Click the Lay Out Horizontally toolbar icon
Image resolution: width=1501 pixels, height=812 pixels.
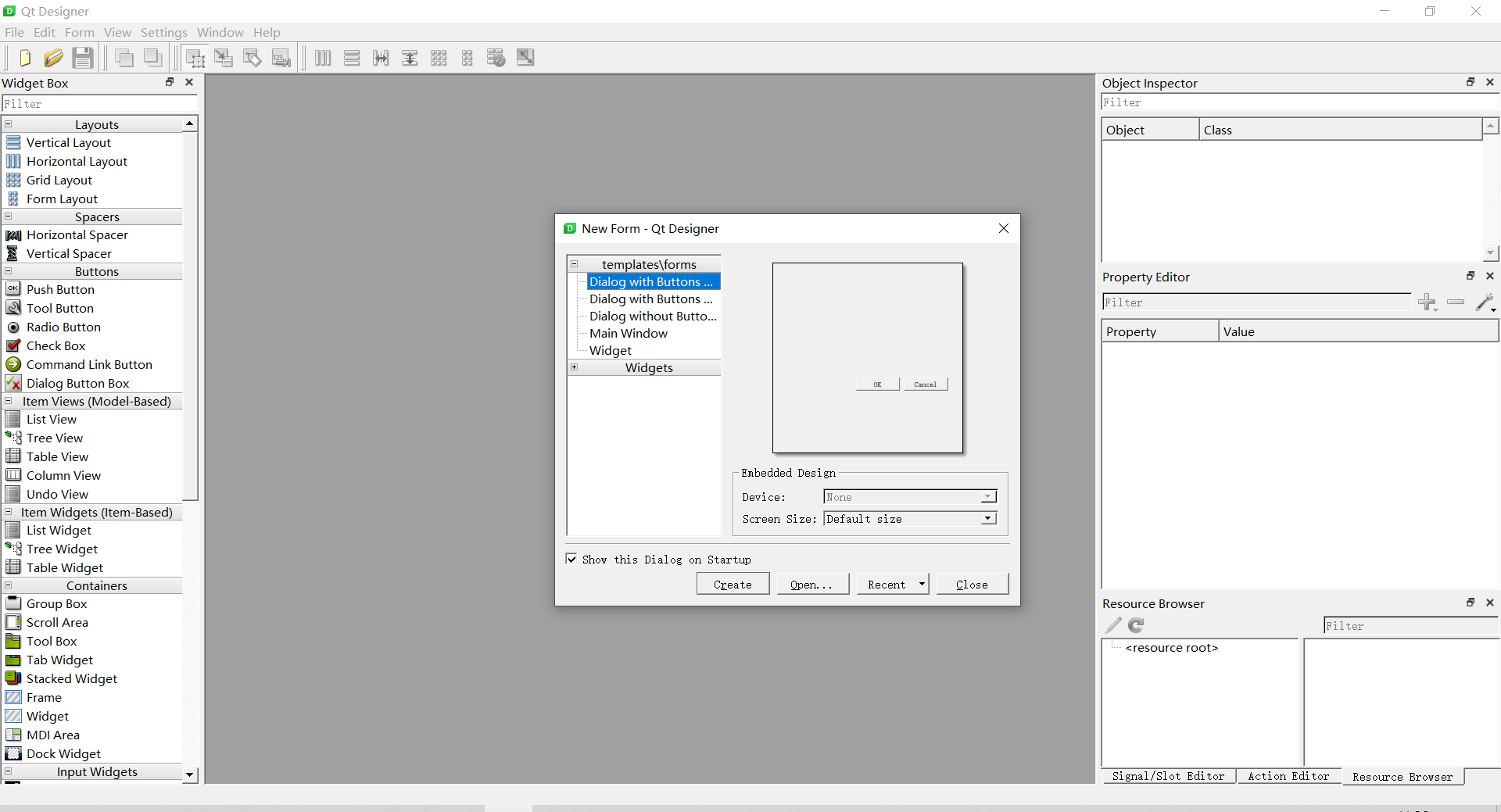click(x=323, y=58)
